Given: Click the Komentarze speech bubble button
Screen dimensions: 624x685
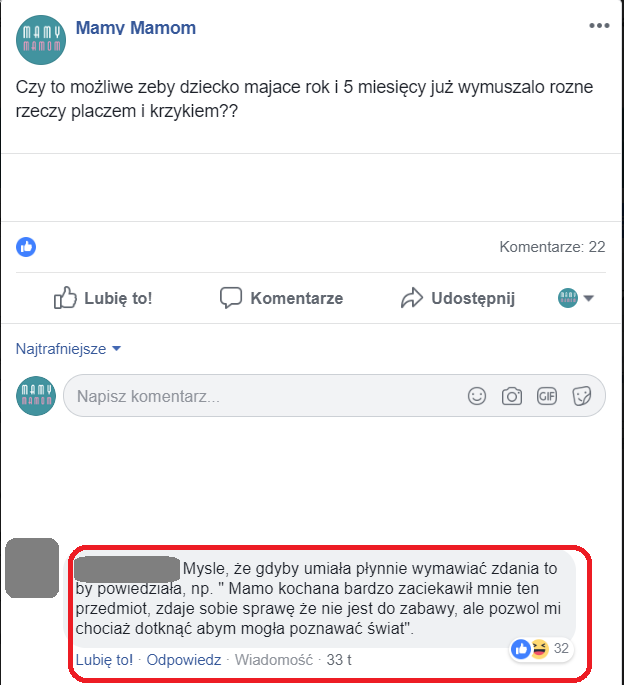Looking at the screenshot, I should pyautogui.click(x=281, y=298).
